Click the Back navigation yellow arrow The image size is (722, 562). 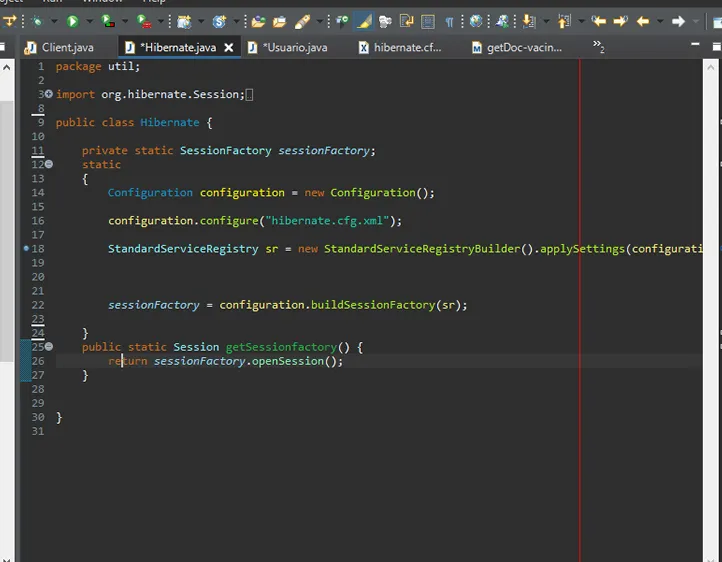pyautogui.click(x=643, y=21)
